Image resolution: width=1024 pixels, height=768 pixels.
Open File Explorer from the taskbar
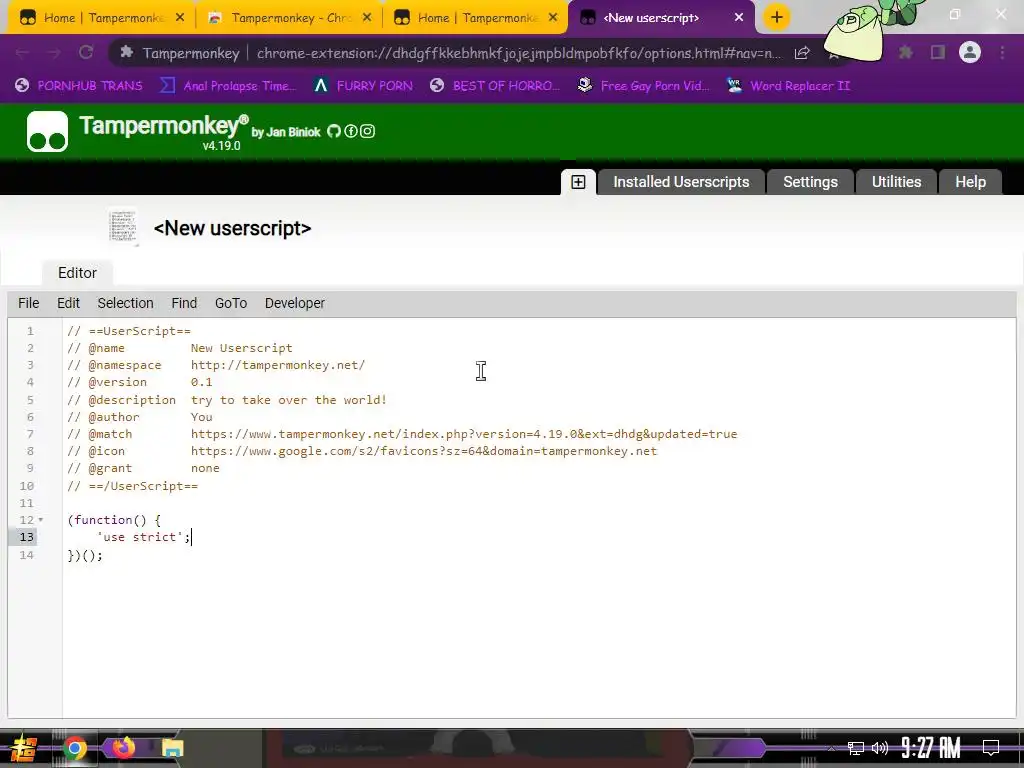[x=172, y=748]
